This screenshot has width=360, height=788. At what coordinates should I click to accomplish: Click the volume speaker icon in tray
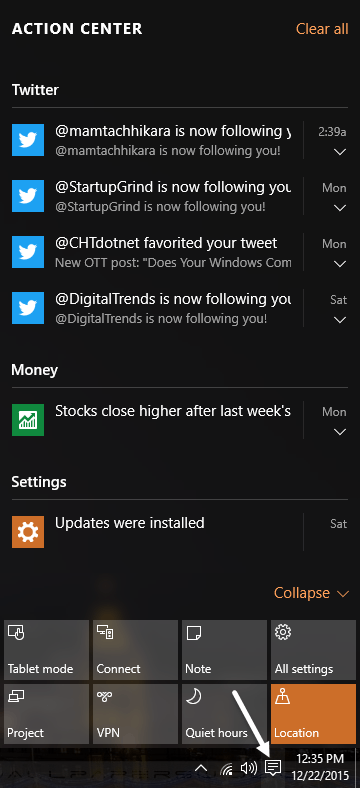[x=249, y=768]
